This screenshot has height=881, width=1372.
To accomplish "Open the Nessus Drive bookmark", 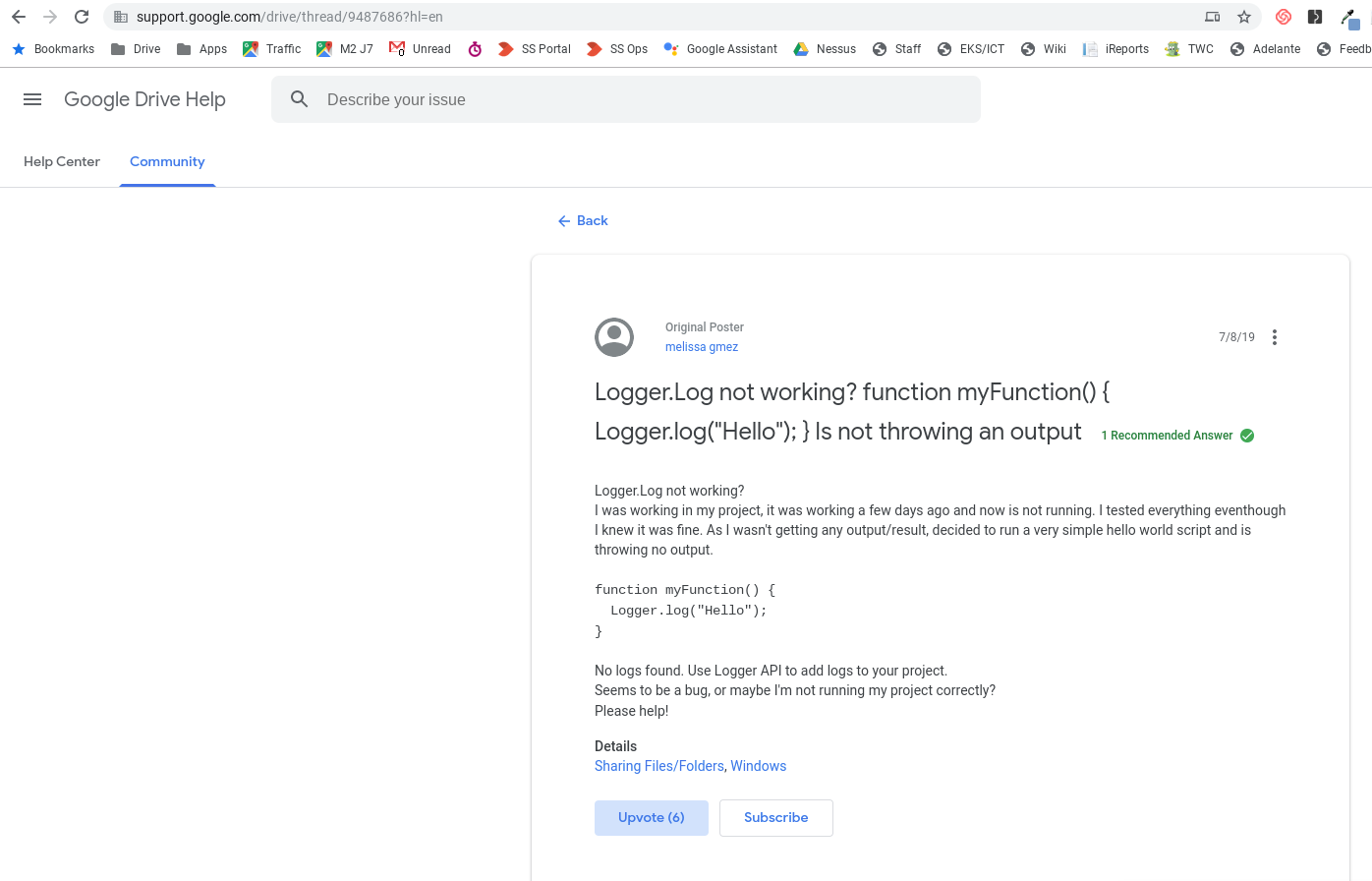I will [825, 48].
